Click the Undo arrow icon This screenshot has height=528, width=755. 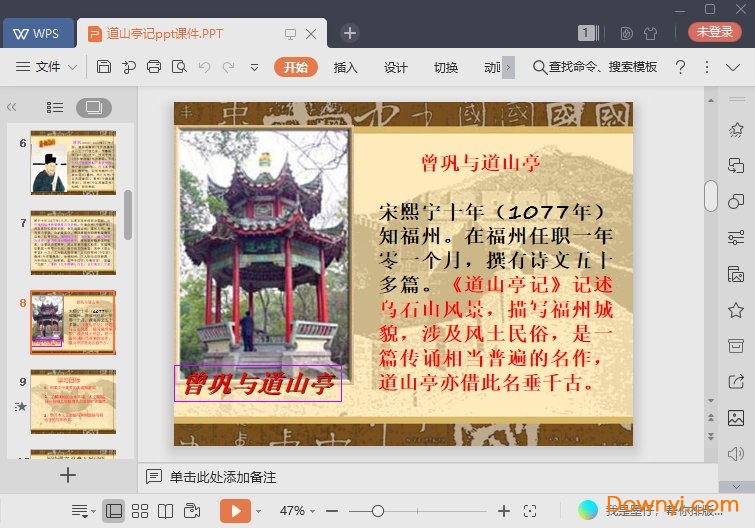(x=204, y=67)
